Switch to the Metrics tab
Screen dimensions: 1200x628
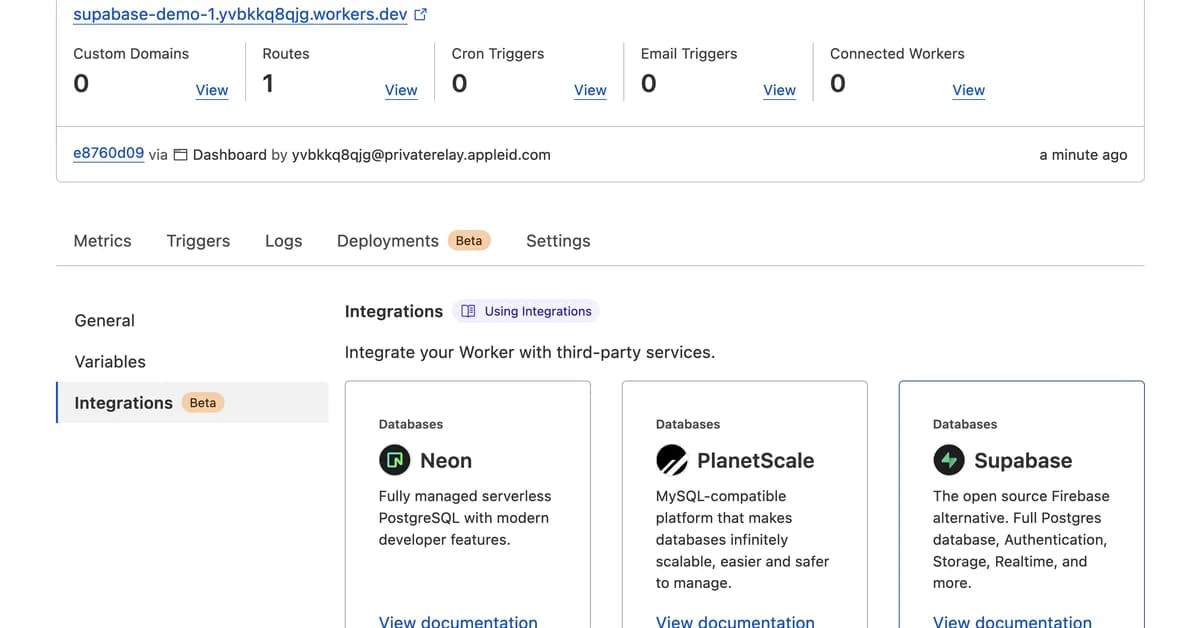[x=102, y=240]
